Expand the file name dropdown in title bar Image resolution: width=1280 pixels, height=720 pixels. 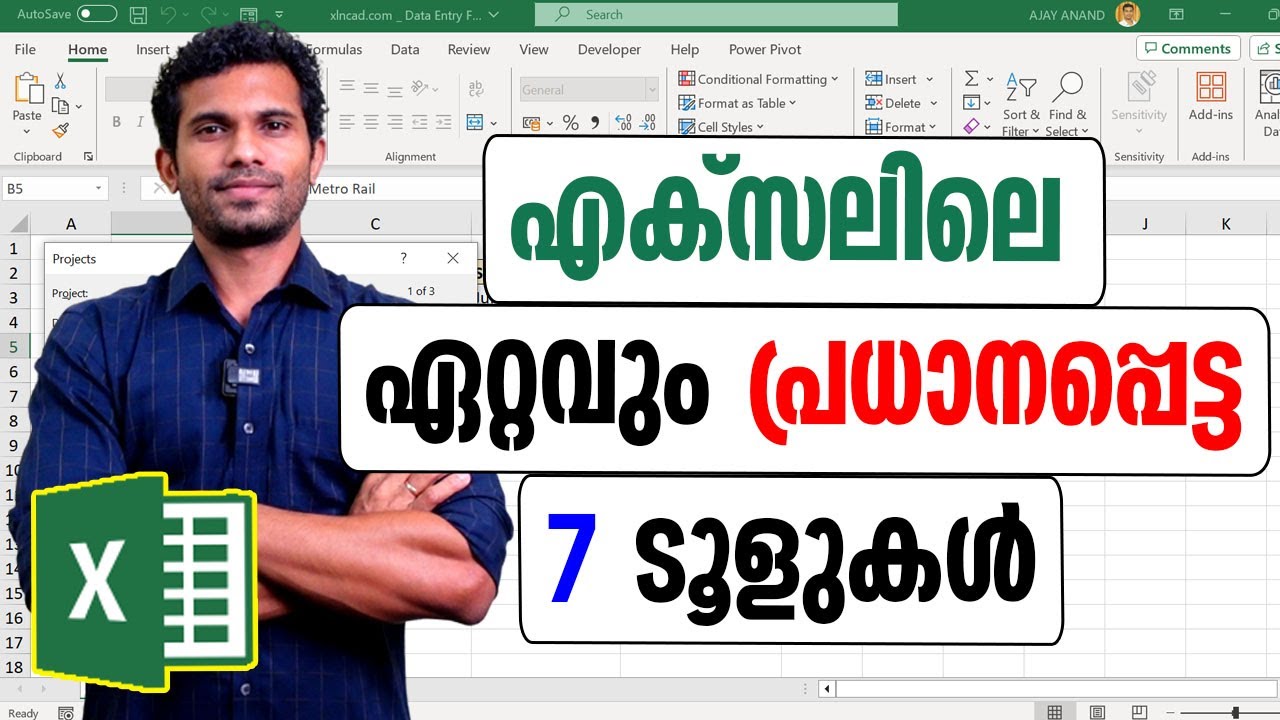pos(493,15)
